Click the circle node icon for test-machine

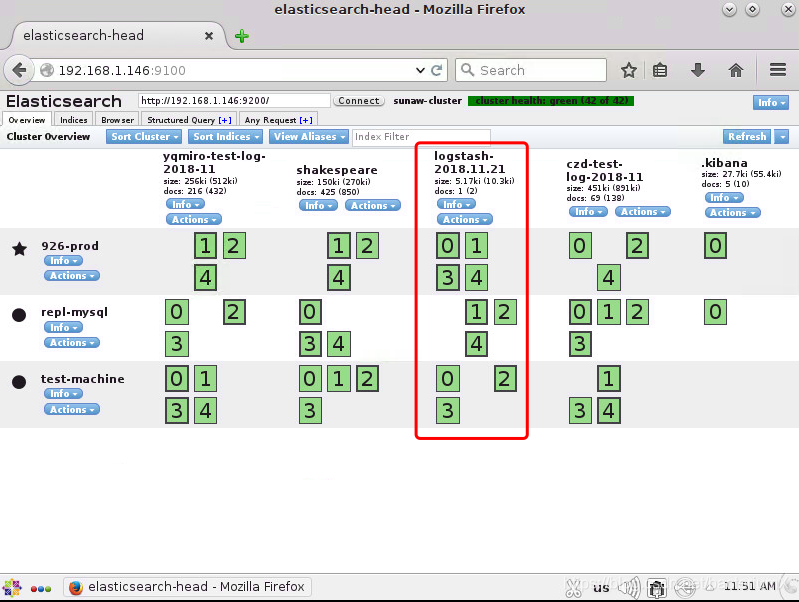click(19, 382)
